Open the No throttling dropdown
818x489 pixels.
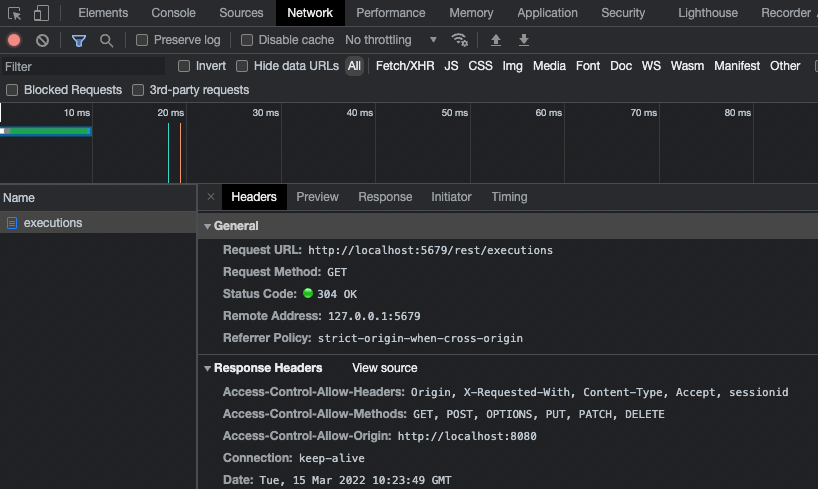click(x=391, y=40)
